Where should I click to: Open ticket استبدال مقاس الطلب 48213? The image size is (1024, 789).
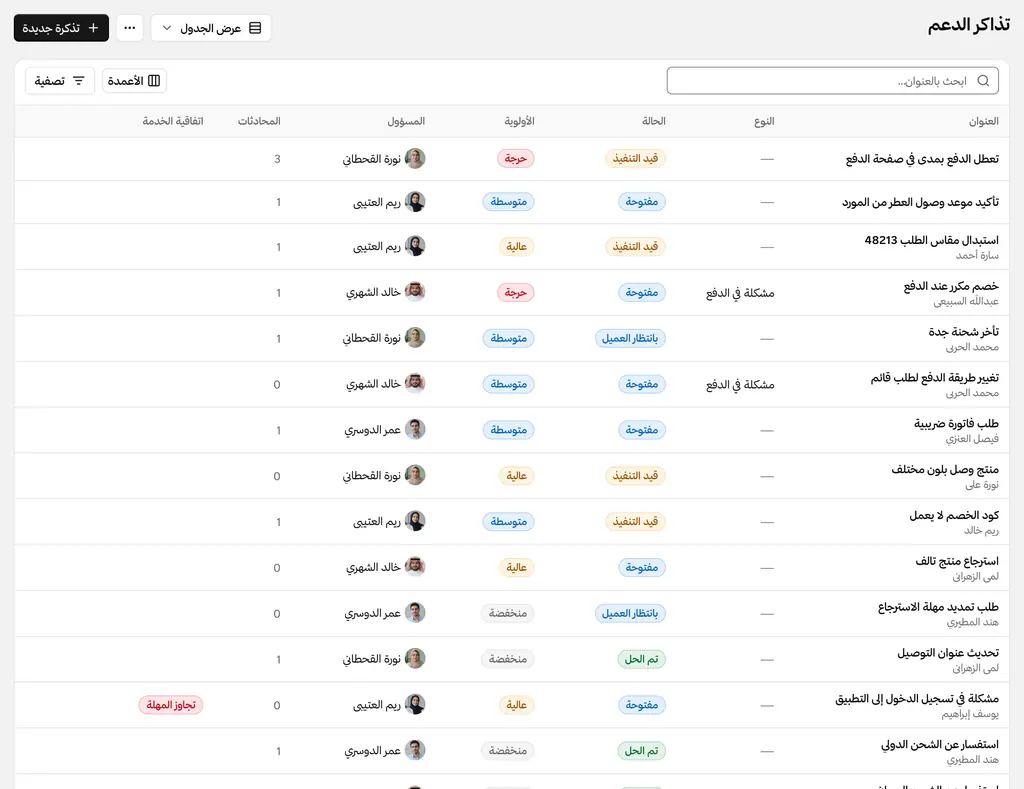[932, 240]
